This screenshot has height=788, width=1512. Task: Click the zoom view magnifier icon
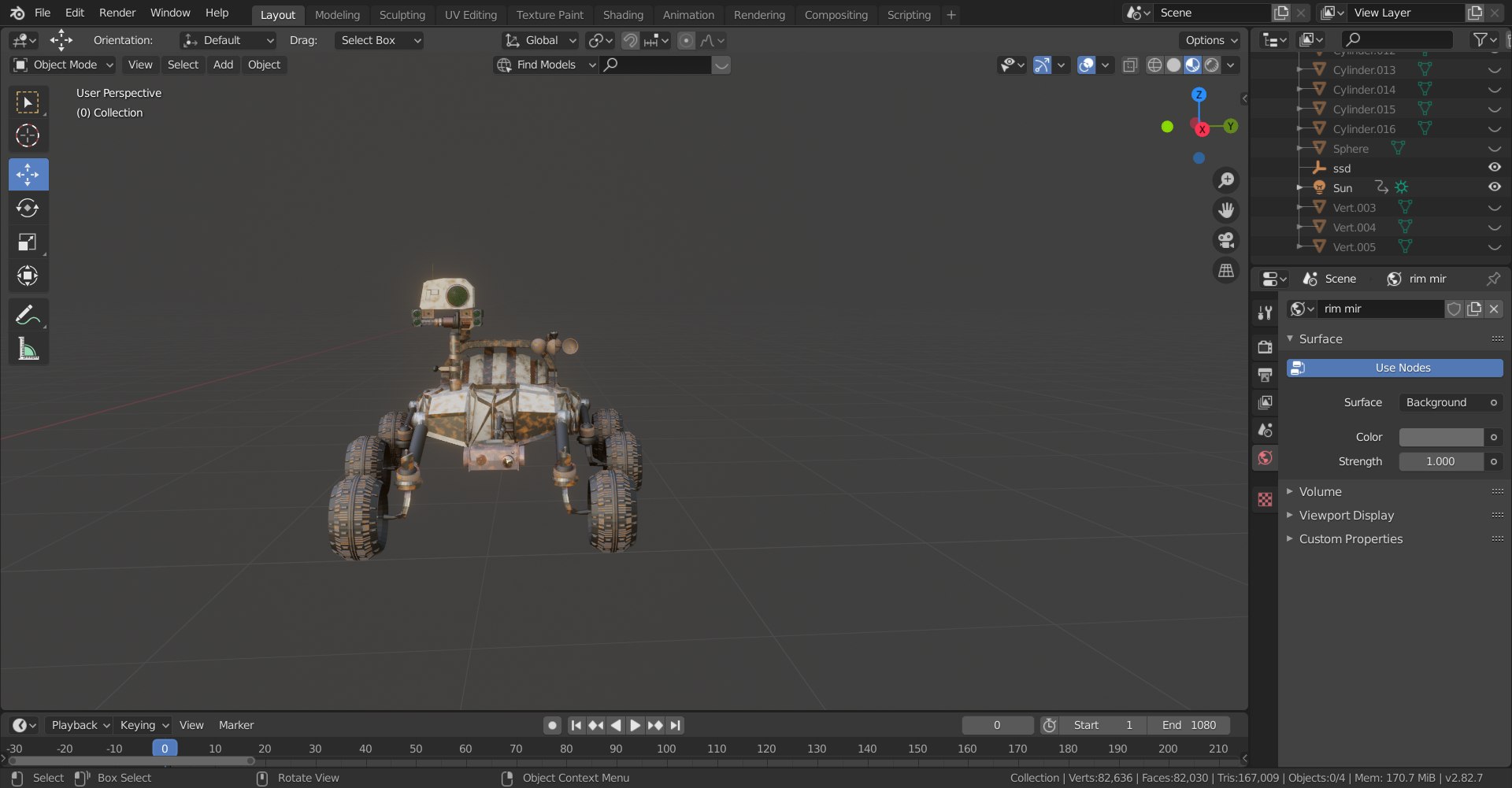1226,180
